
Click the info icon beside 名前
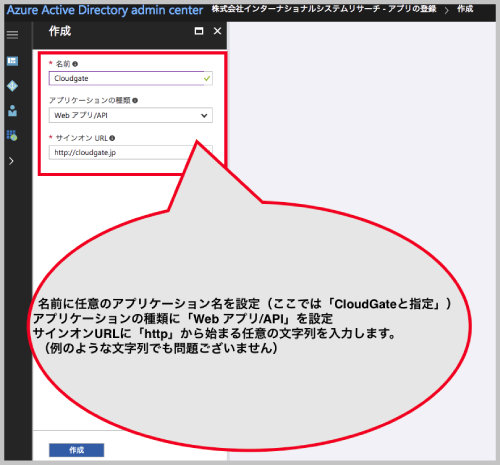pos(75,64)
